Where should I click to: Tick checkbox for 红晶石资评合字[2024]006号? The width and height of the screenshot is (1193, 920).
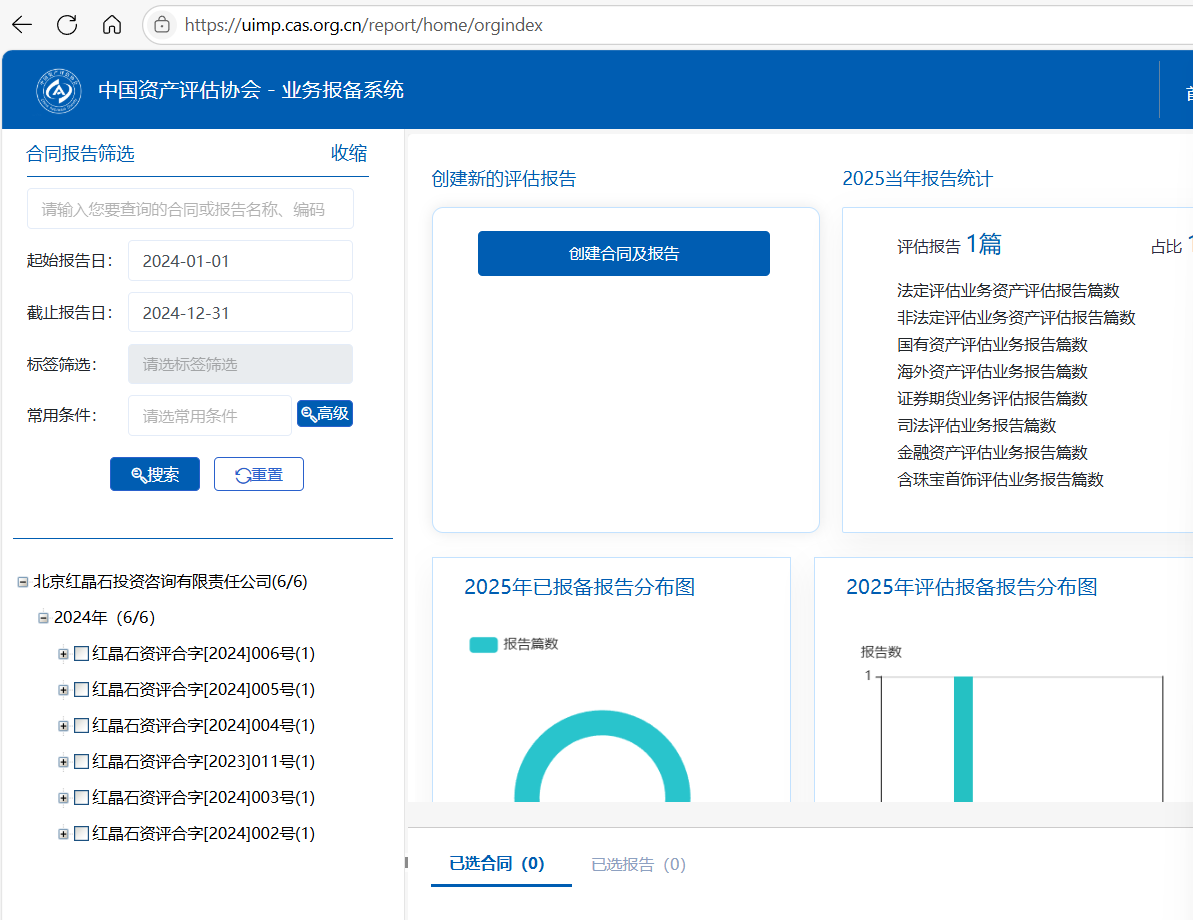point(81,654)
